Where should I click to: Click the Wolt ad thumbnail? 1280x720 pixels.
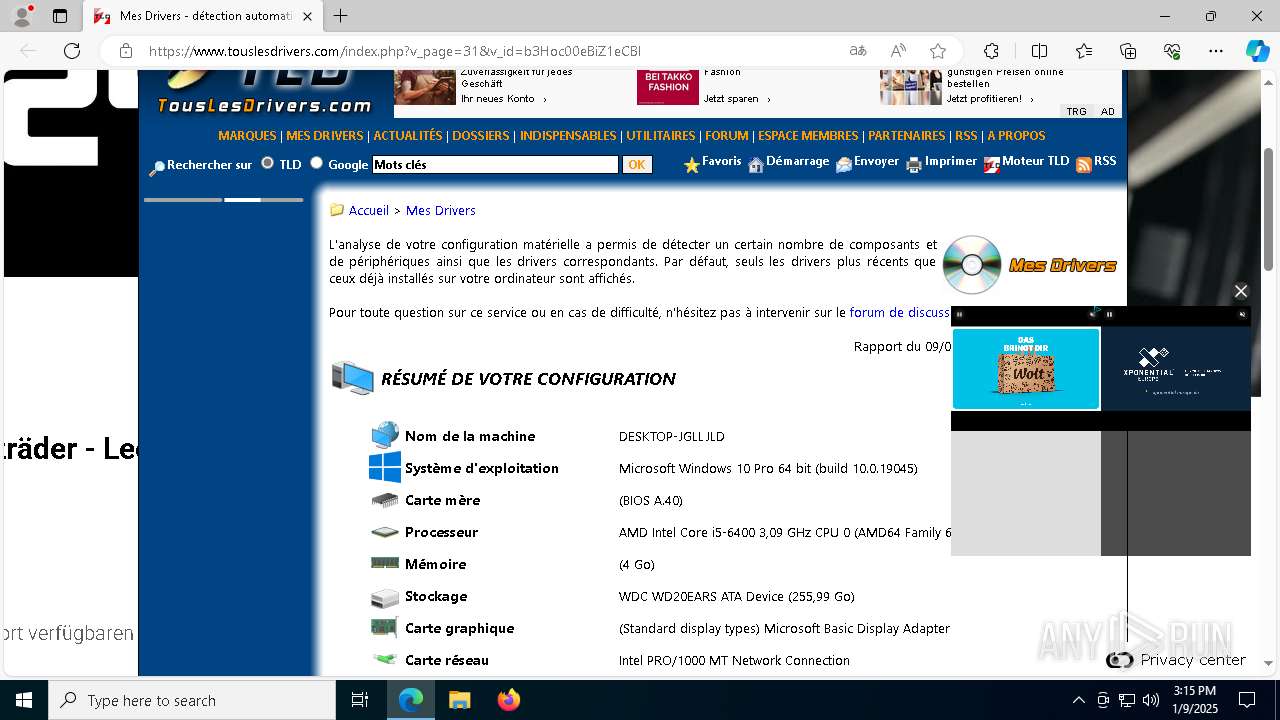point(1026,369)
